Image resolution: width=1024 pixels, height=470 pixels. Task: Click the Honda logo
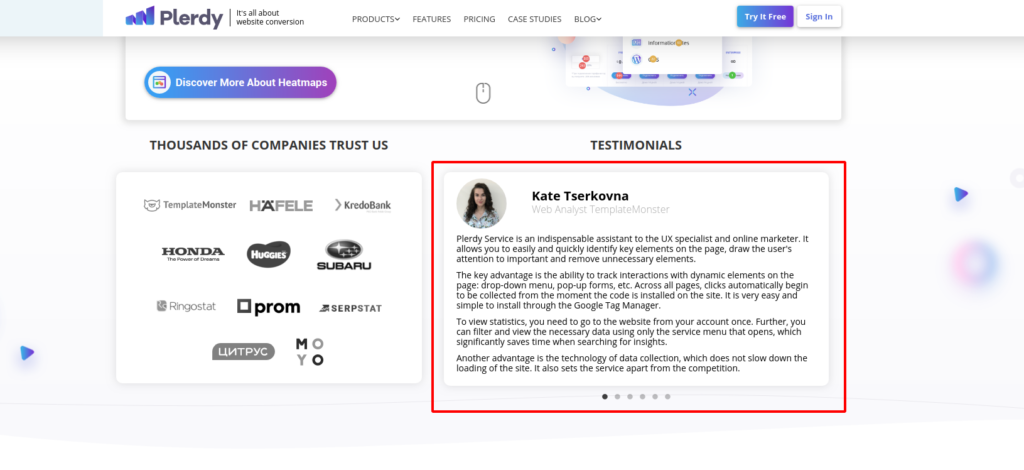point(192,254)
